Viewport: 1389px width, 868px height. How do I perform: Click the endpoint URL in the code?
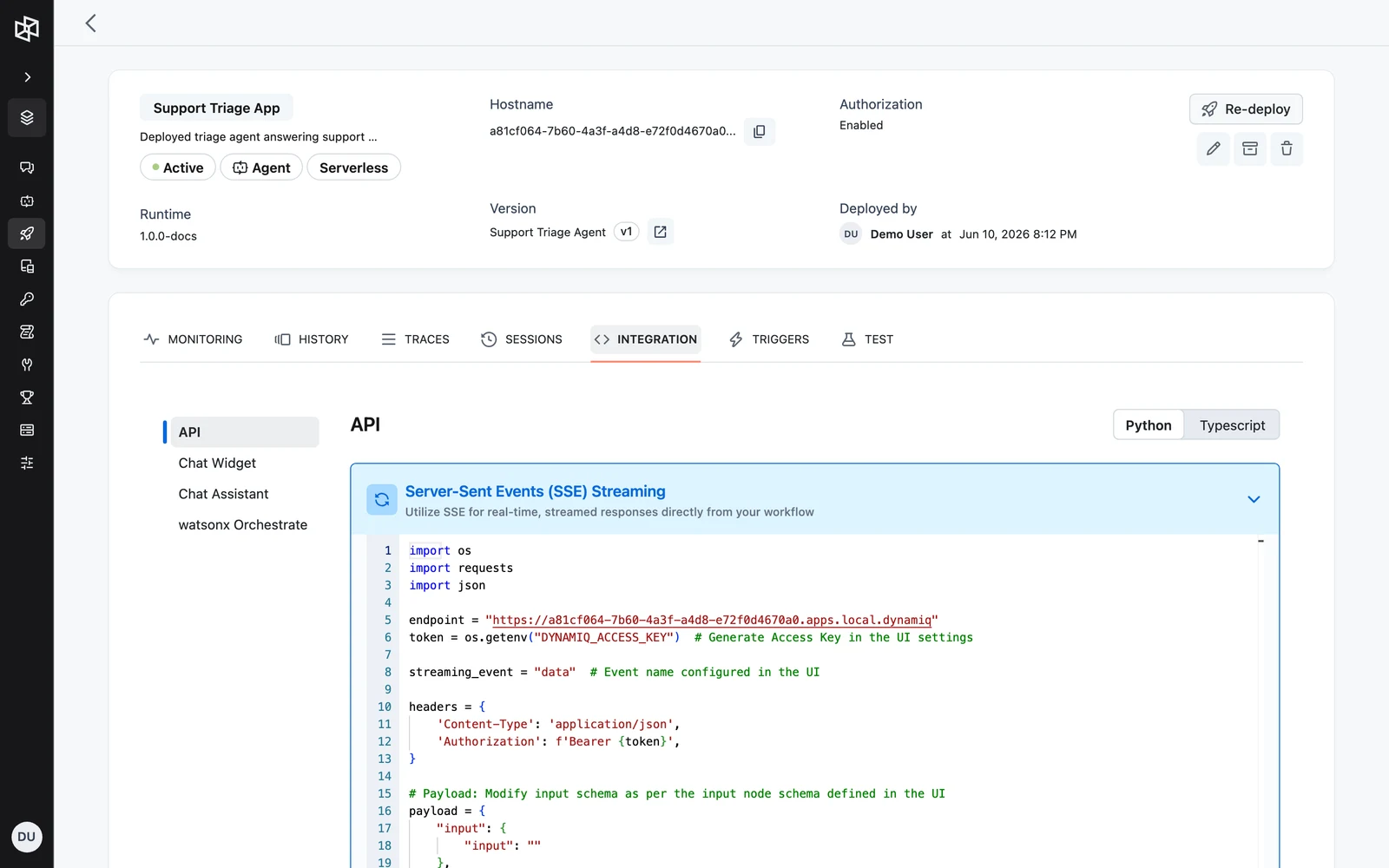click(x=712, y=620)
